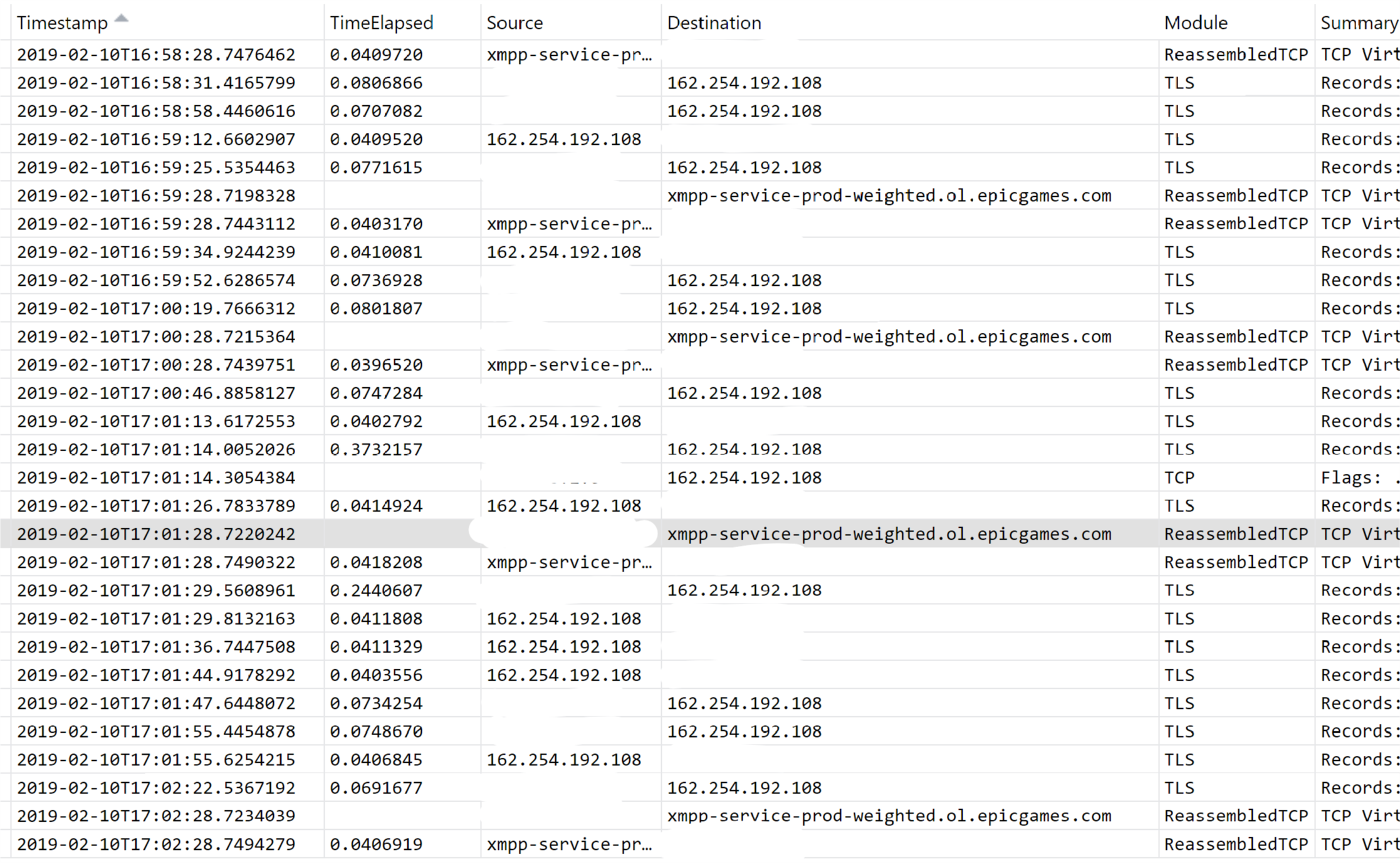Click the TimeElapsed value 0.2440607

click(x=376, y=590)
